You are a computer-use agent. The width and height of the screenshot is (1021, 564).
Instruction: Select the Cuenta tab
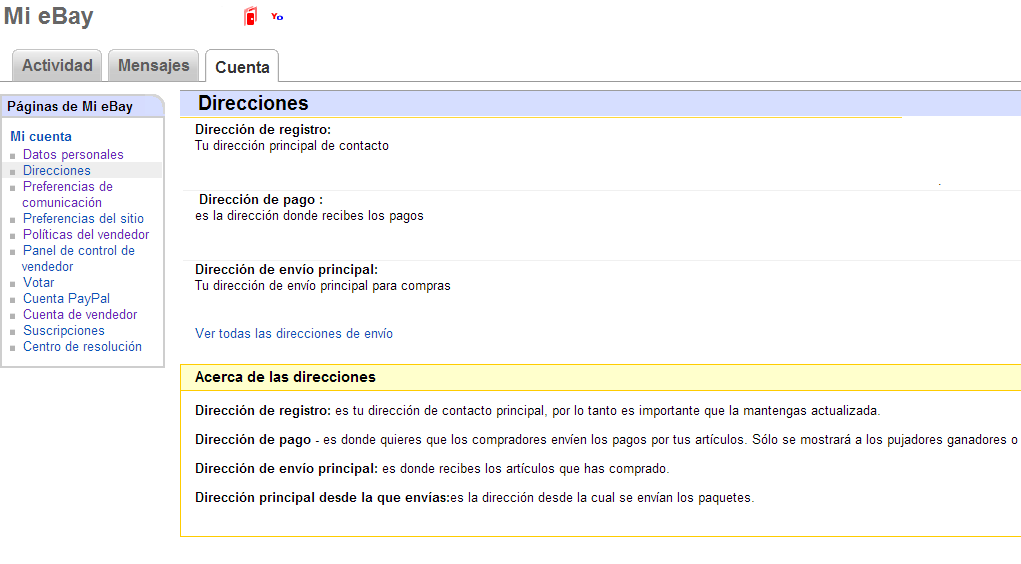[242, 67]
